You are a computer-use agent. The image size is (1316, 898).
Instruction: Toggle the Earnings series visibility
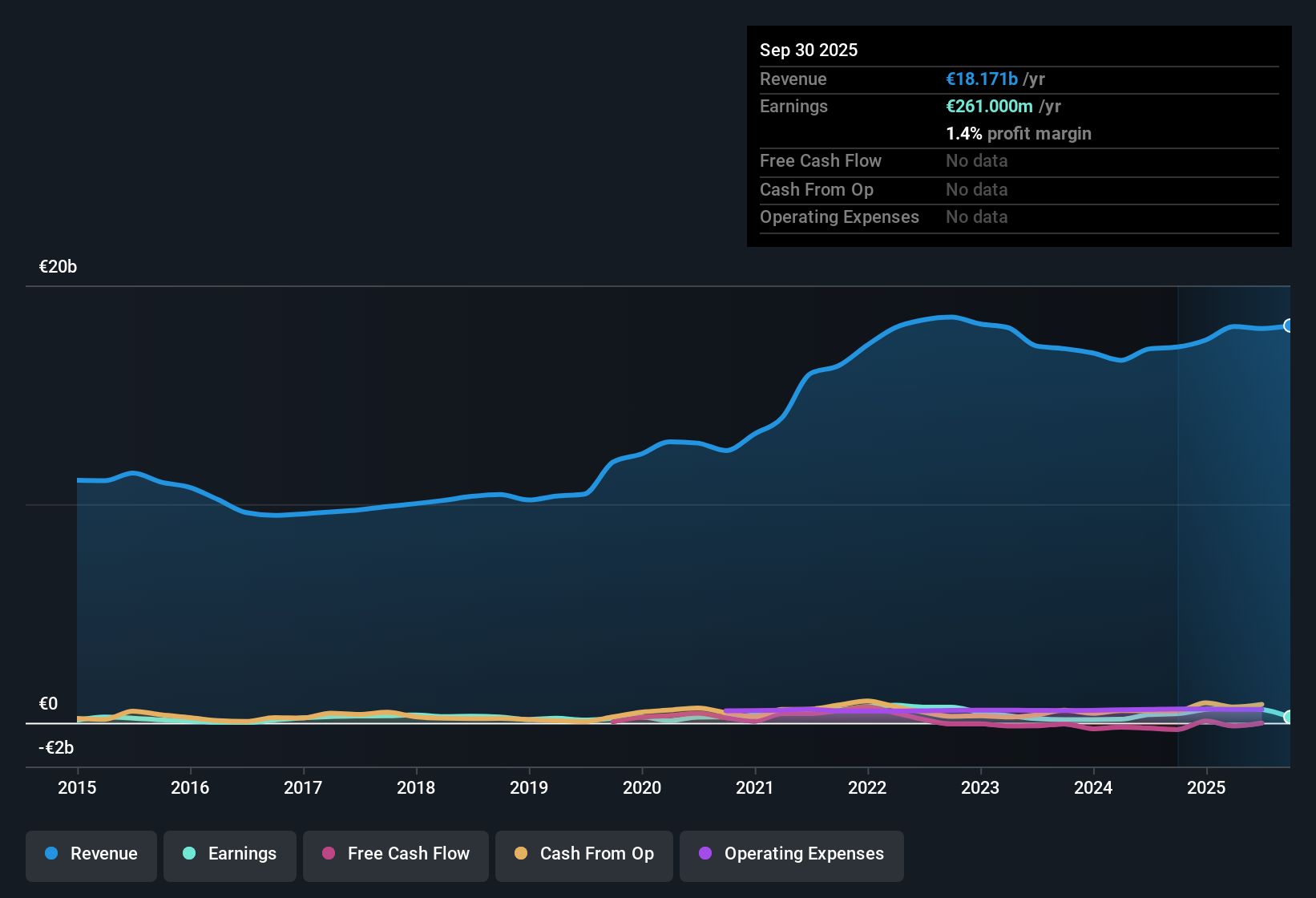229,854
